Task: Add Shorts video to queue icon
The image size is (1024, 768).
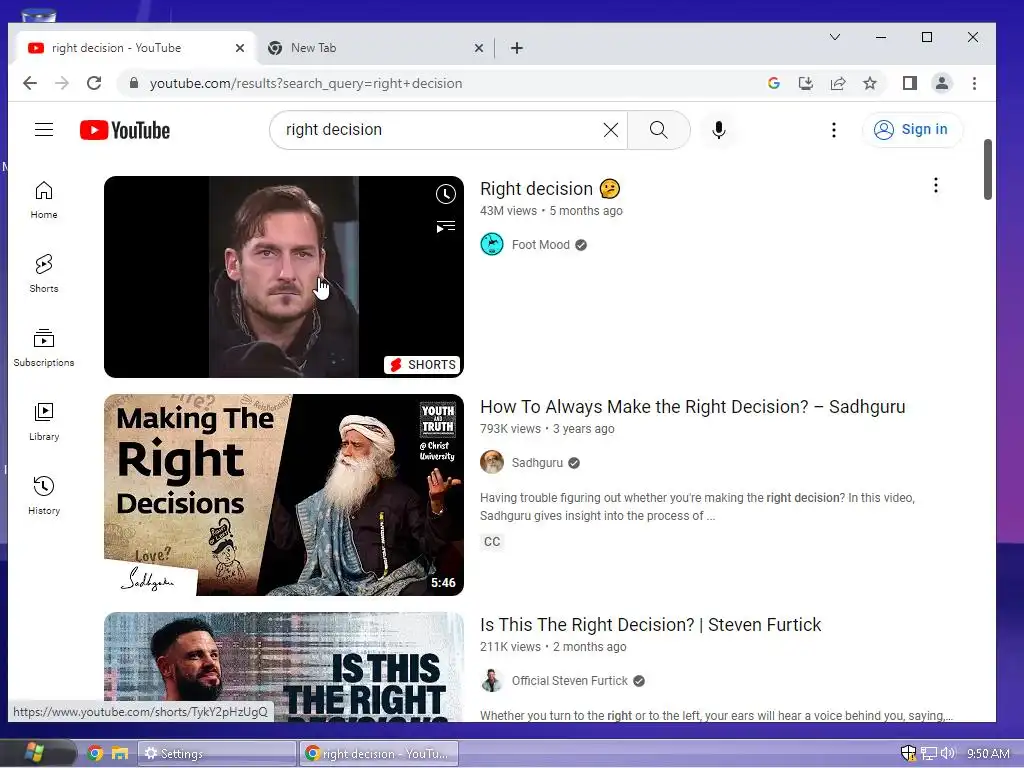Action: click(x=445, y=227)
